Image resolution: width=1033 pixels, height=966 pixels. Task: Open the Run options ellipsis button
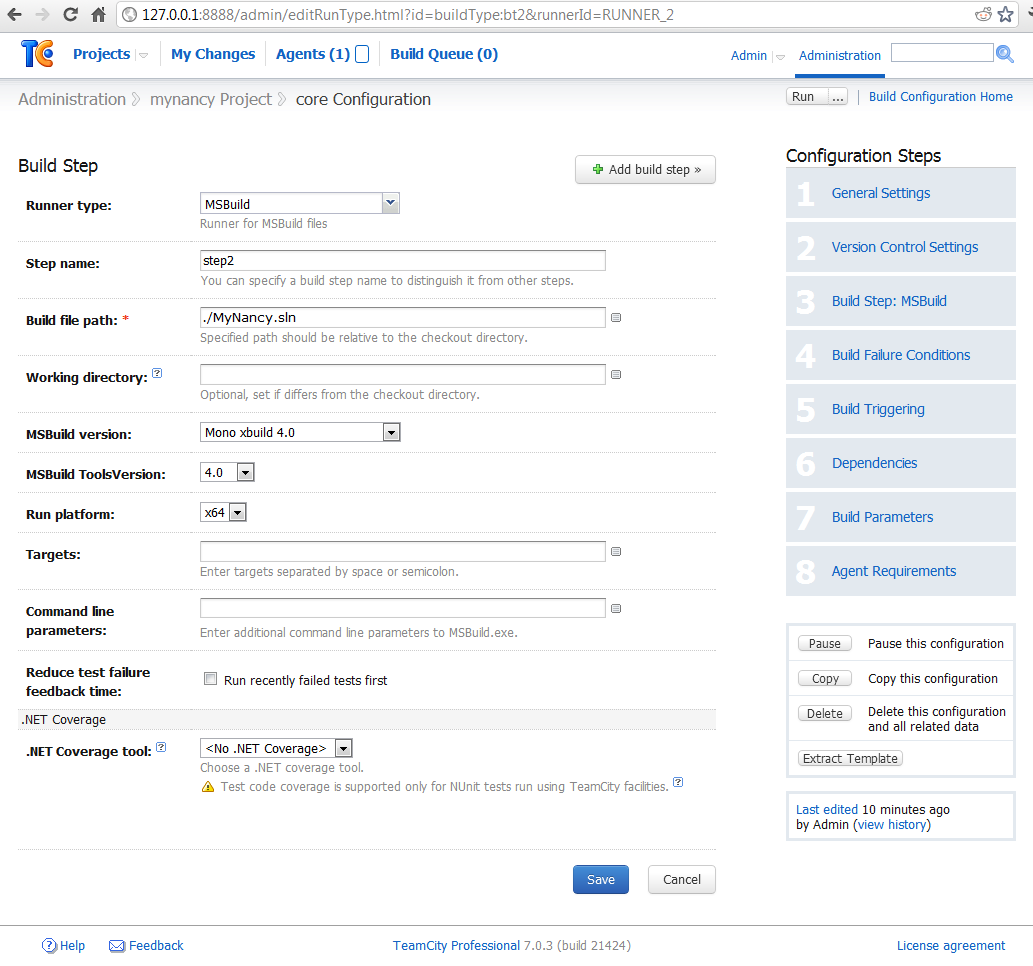coord(837,97)
